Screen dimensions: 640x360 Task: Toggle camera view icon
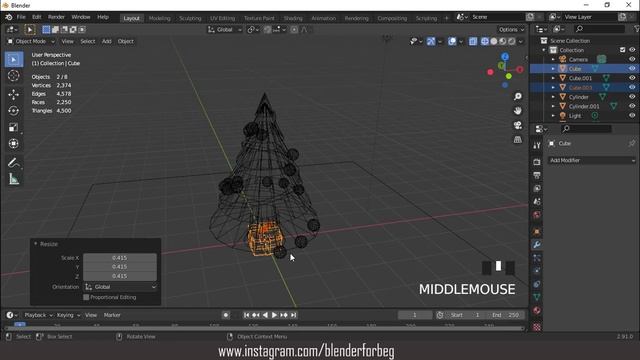tap(518, 125)
